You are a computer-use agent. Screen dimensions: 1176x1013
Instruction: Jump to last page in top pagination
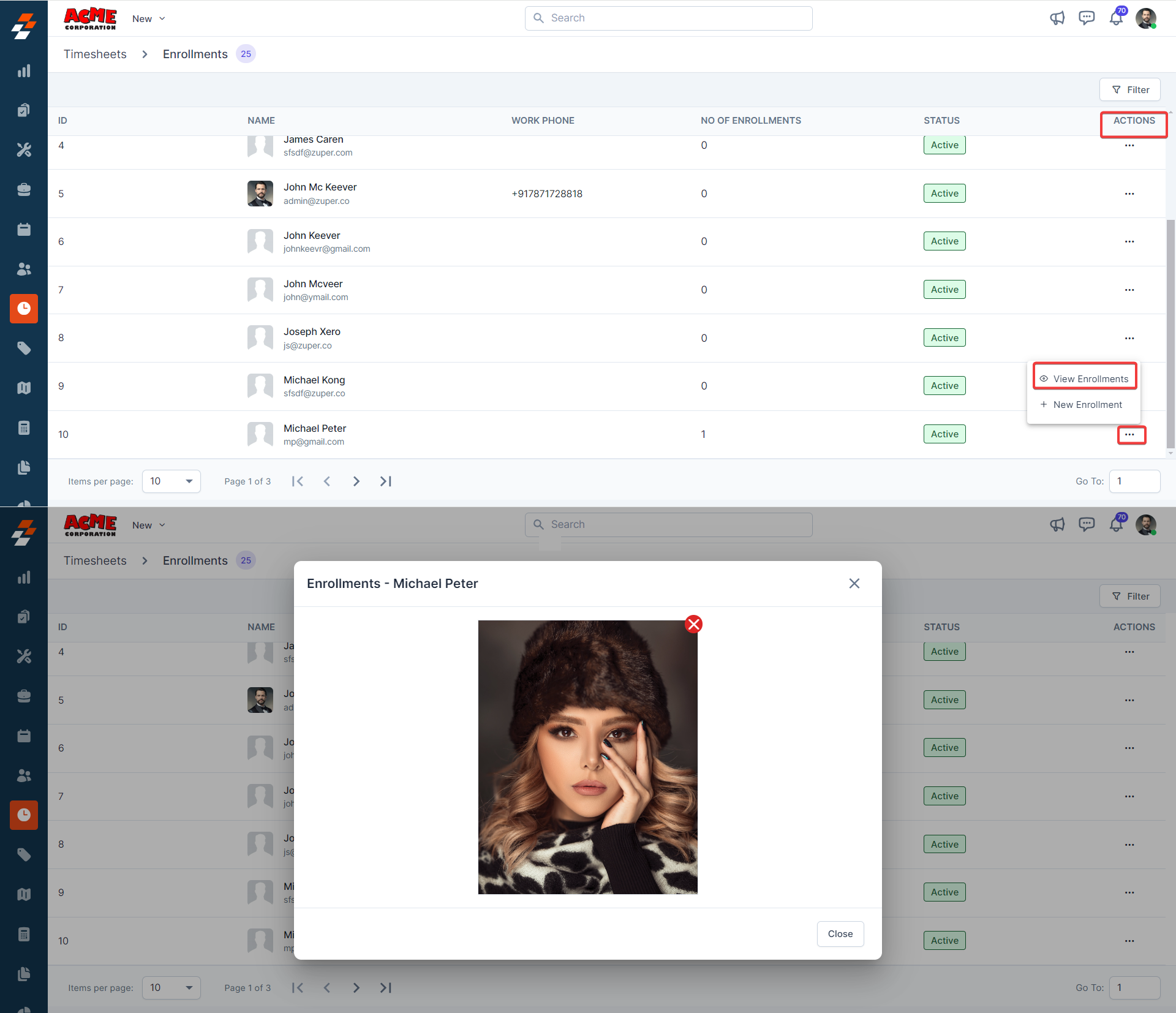point(386,481)
